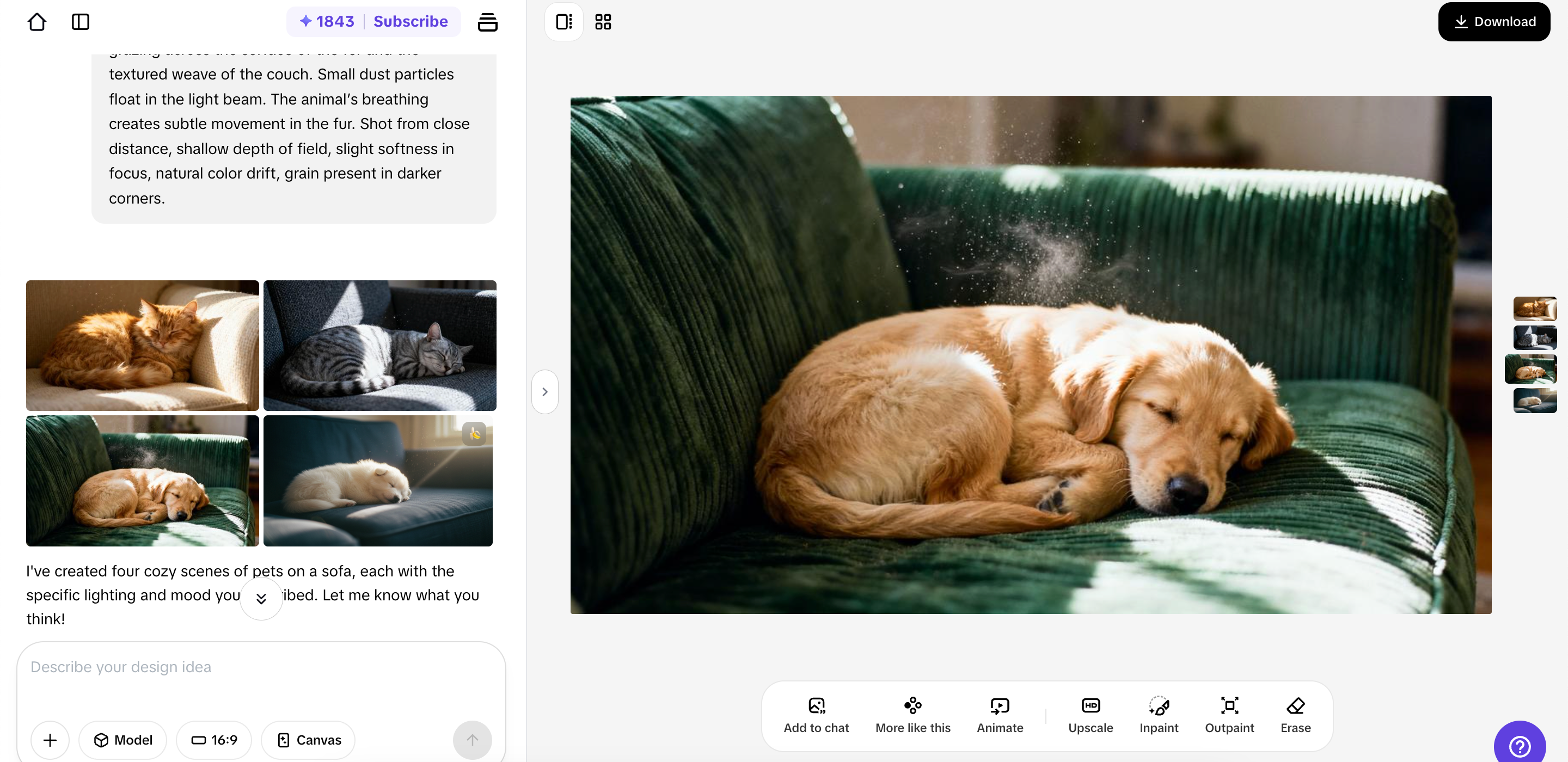Click the Animate icon
1568x762 pixels.
pos(1000,715)
